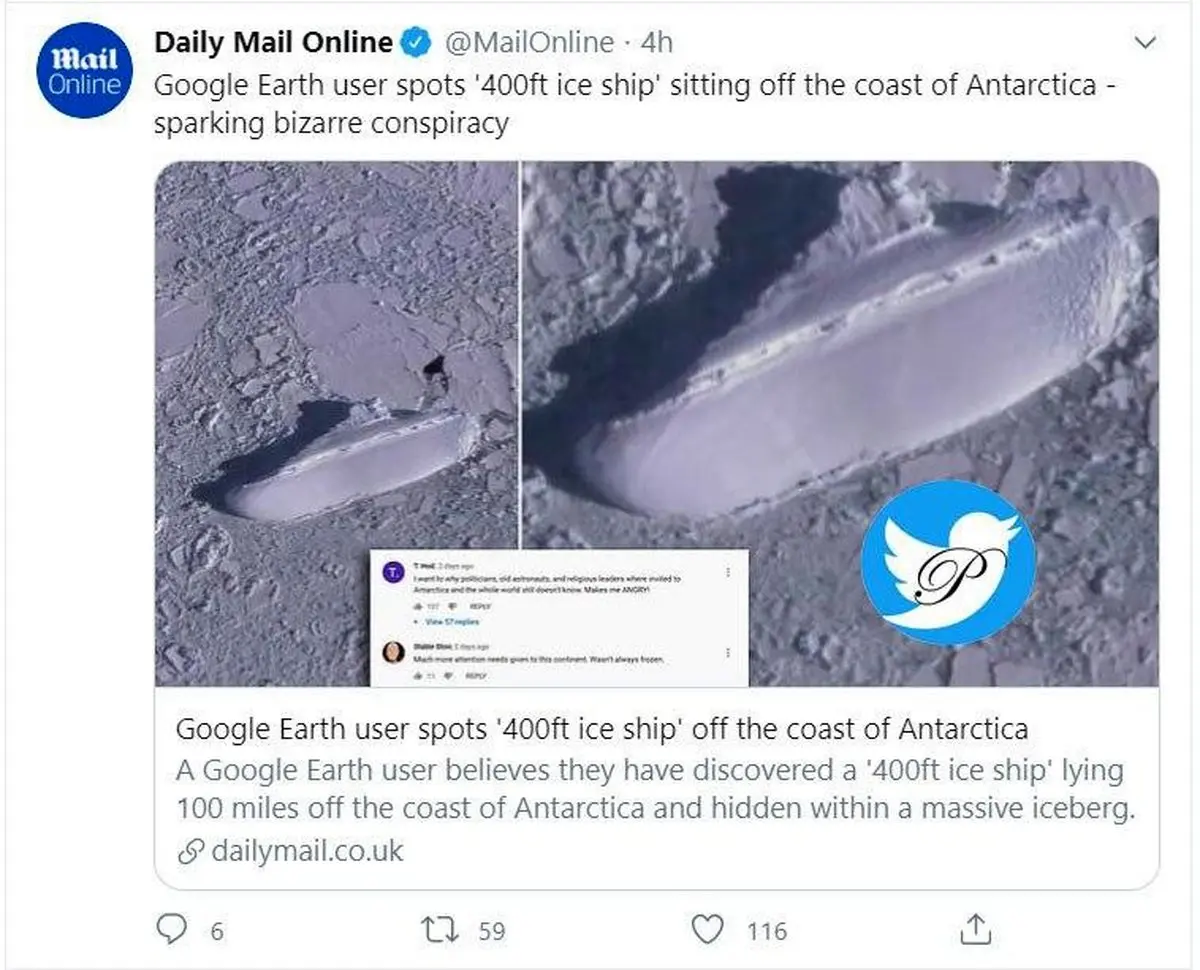This screenshot has width=1200, height=970.
Task: Open the tweet options chevron dropdown
Action: click(x=1145, y=43)
